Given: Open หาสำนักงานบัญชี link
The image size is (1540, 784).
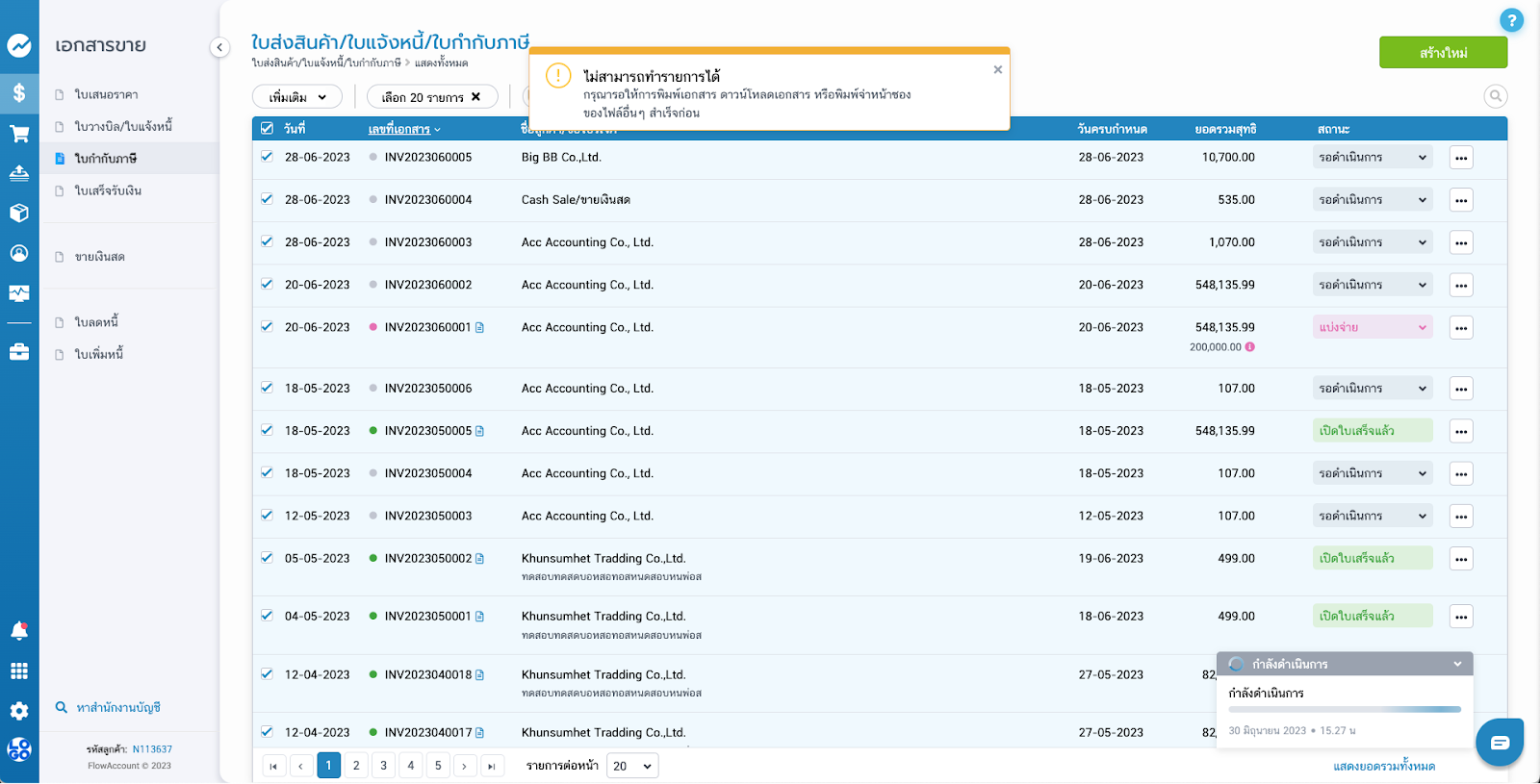Looking at the screenshot, I should 118,708.
